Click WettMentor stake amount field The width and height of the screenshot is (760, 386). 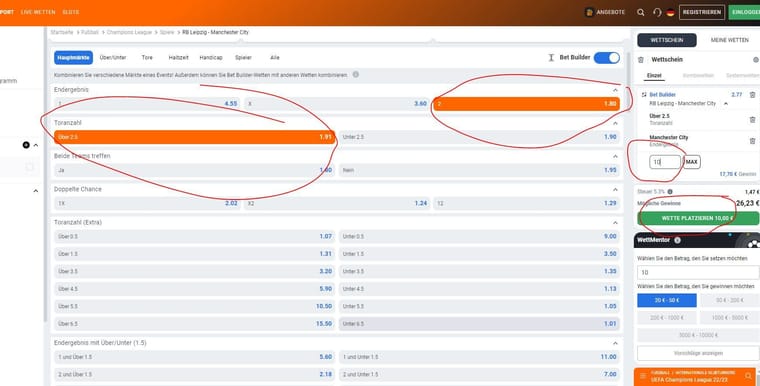(698, 273)
